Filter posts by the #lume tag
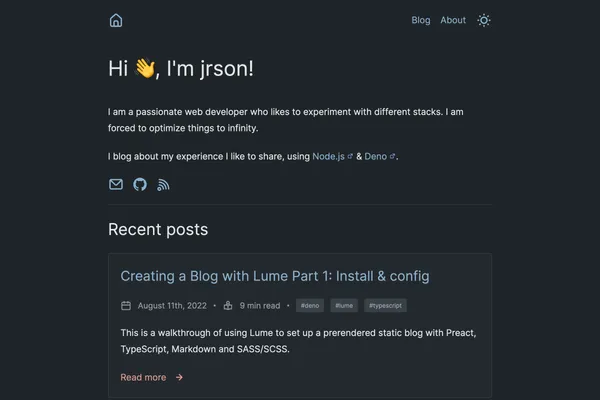This screenshot has width=600, height=400. pos(344,306)
